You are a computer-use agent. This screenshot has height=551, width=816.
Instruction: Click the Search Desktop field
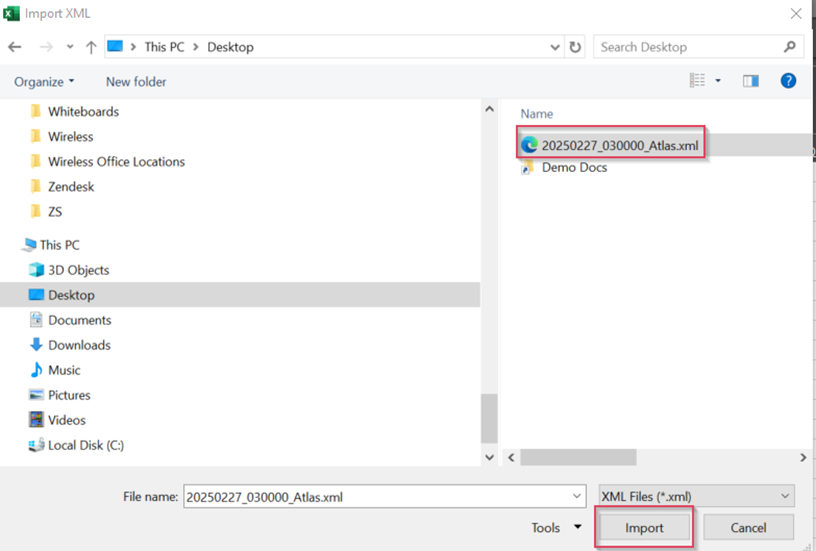tap(690, 47)
